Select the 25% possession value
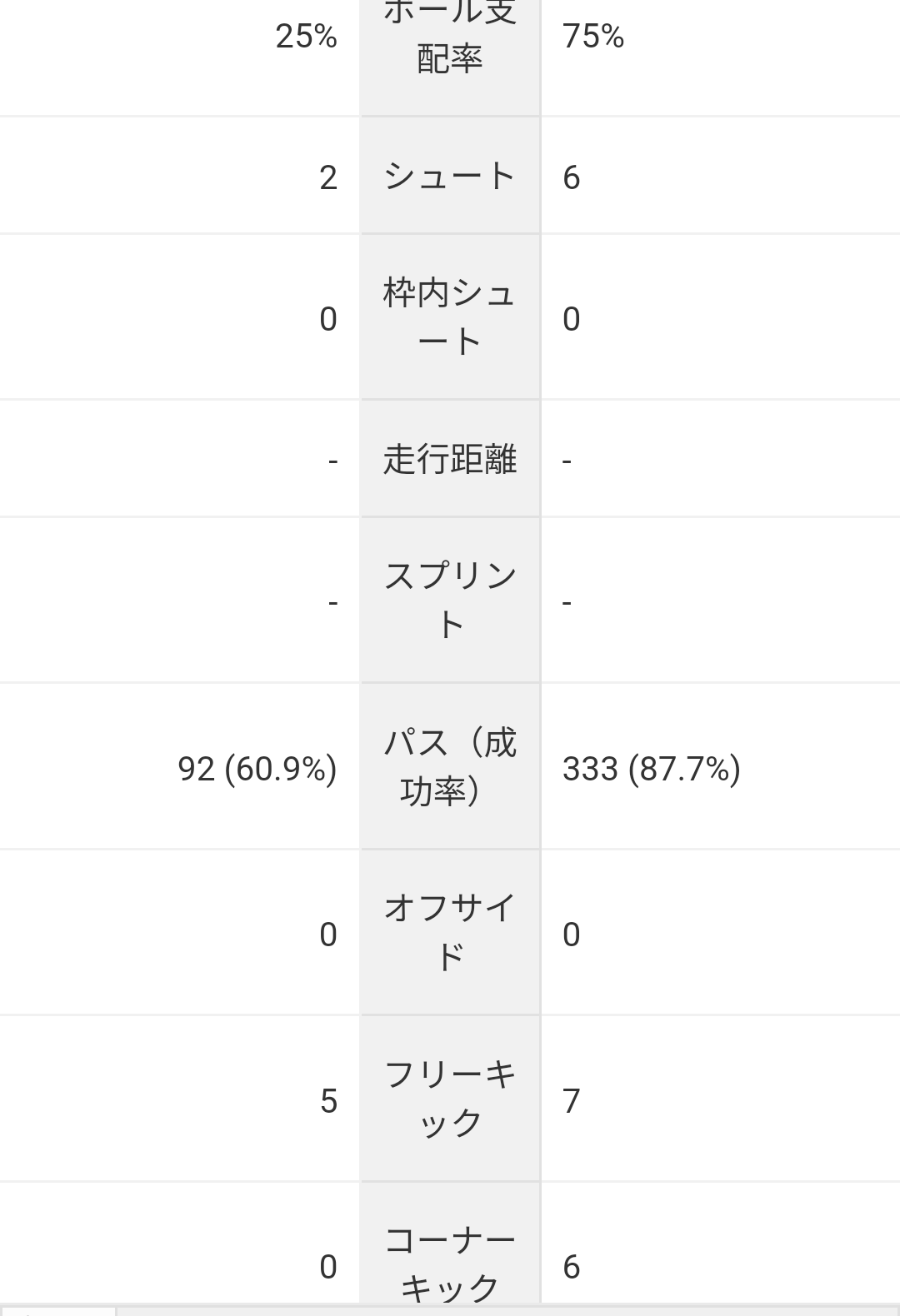Image resolution: width=900 pixels, height=1316 pixels. pos(306,37)
